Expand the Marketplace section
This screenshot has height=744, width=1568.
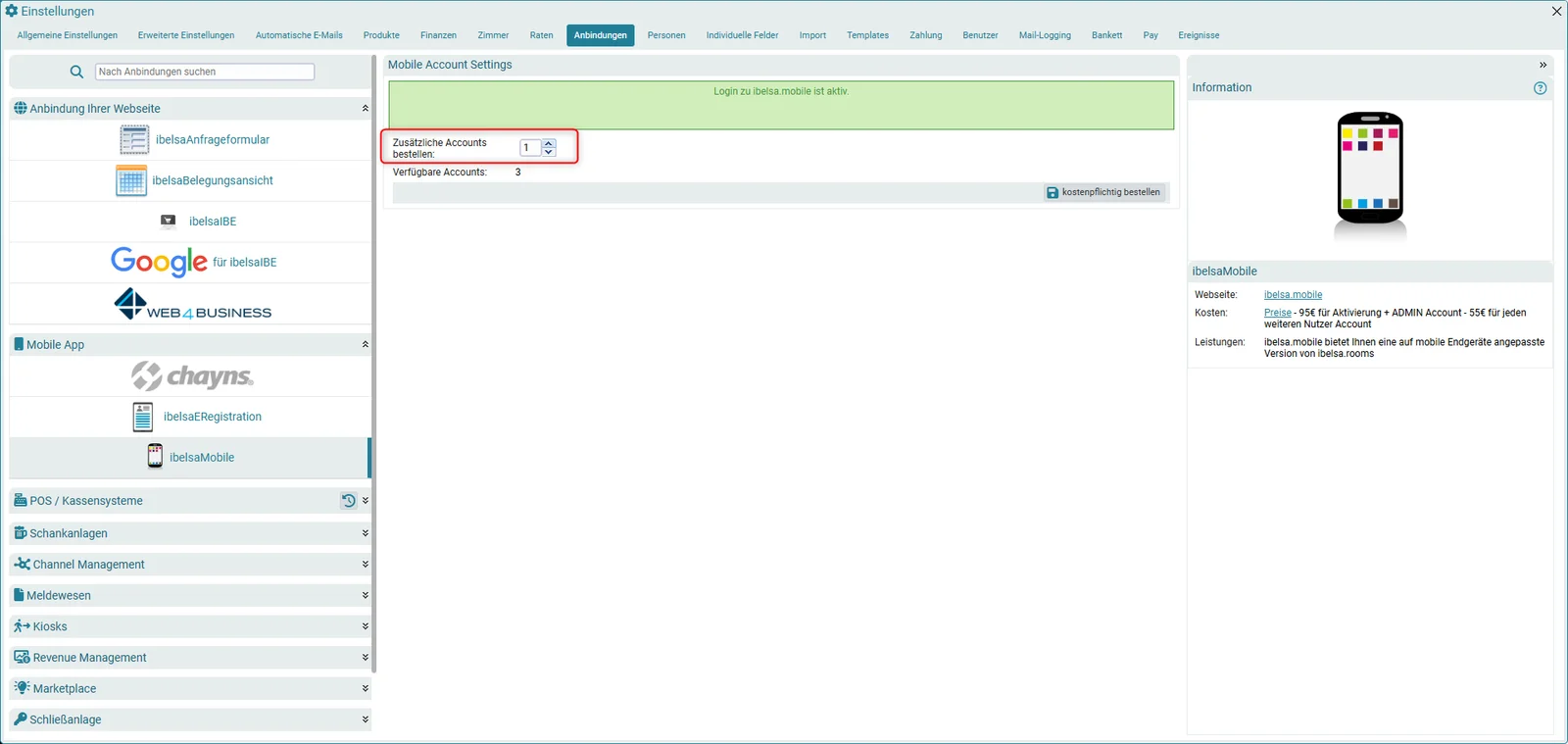366,689
